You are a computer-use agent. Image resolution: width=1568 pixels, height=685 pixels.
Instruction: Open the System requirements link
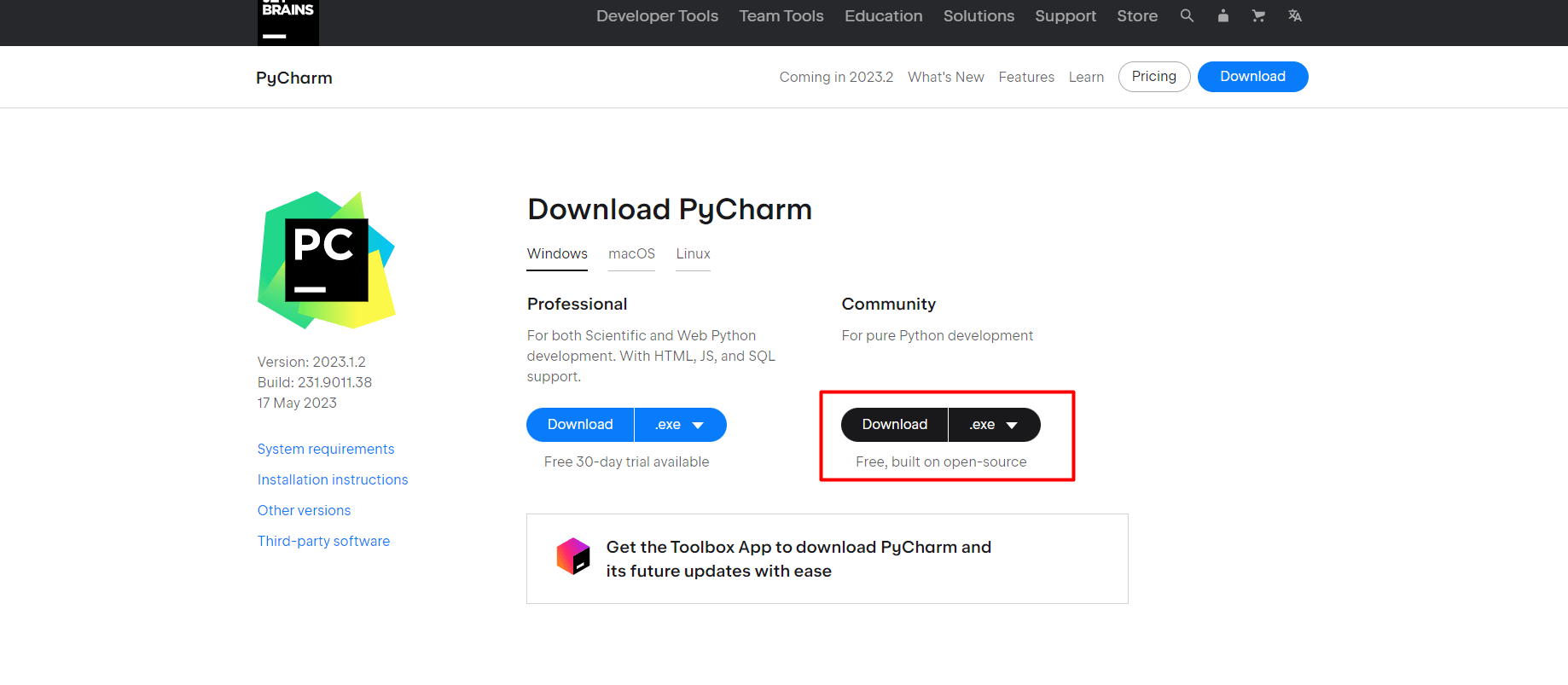(x=326, y=449)
